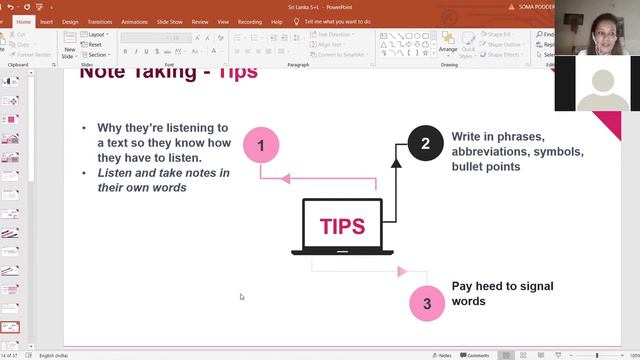Switch to the Transitions tab

tap(100, 22)
